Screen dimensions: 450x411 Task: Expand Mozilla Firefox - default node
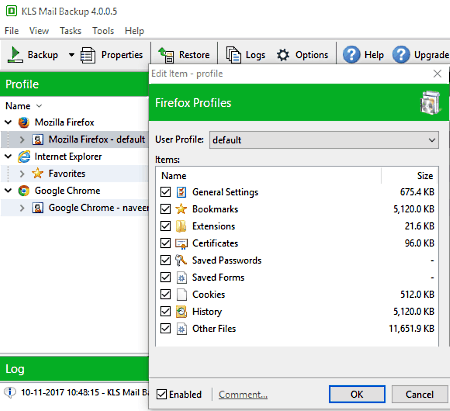click(x=22, y=139)
